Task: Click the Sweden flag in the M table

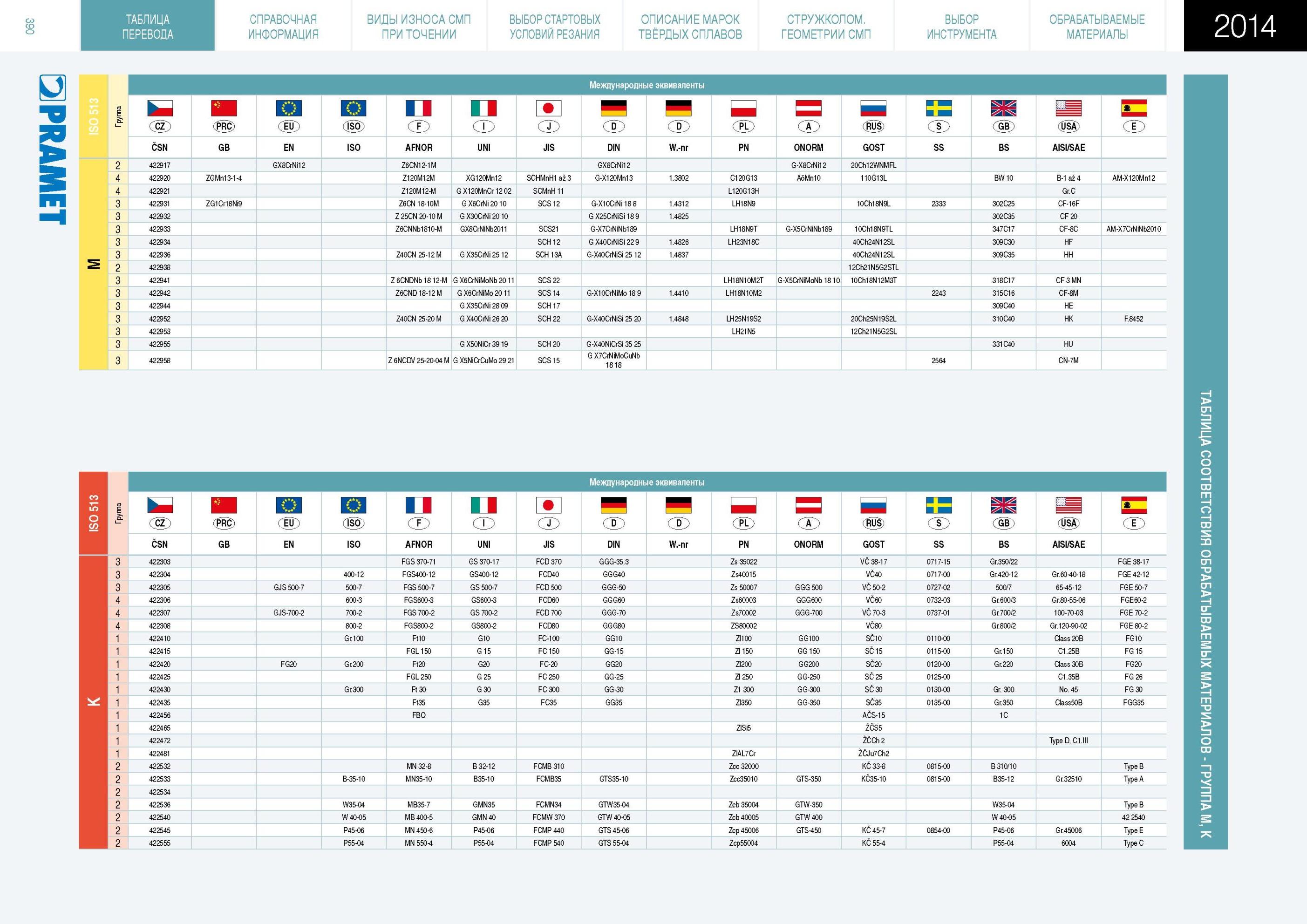Action: [x=939, y=108]
